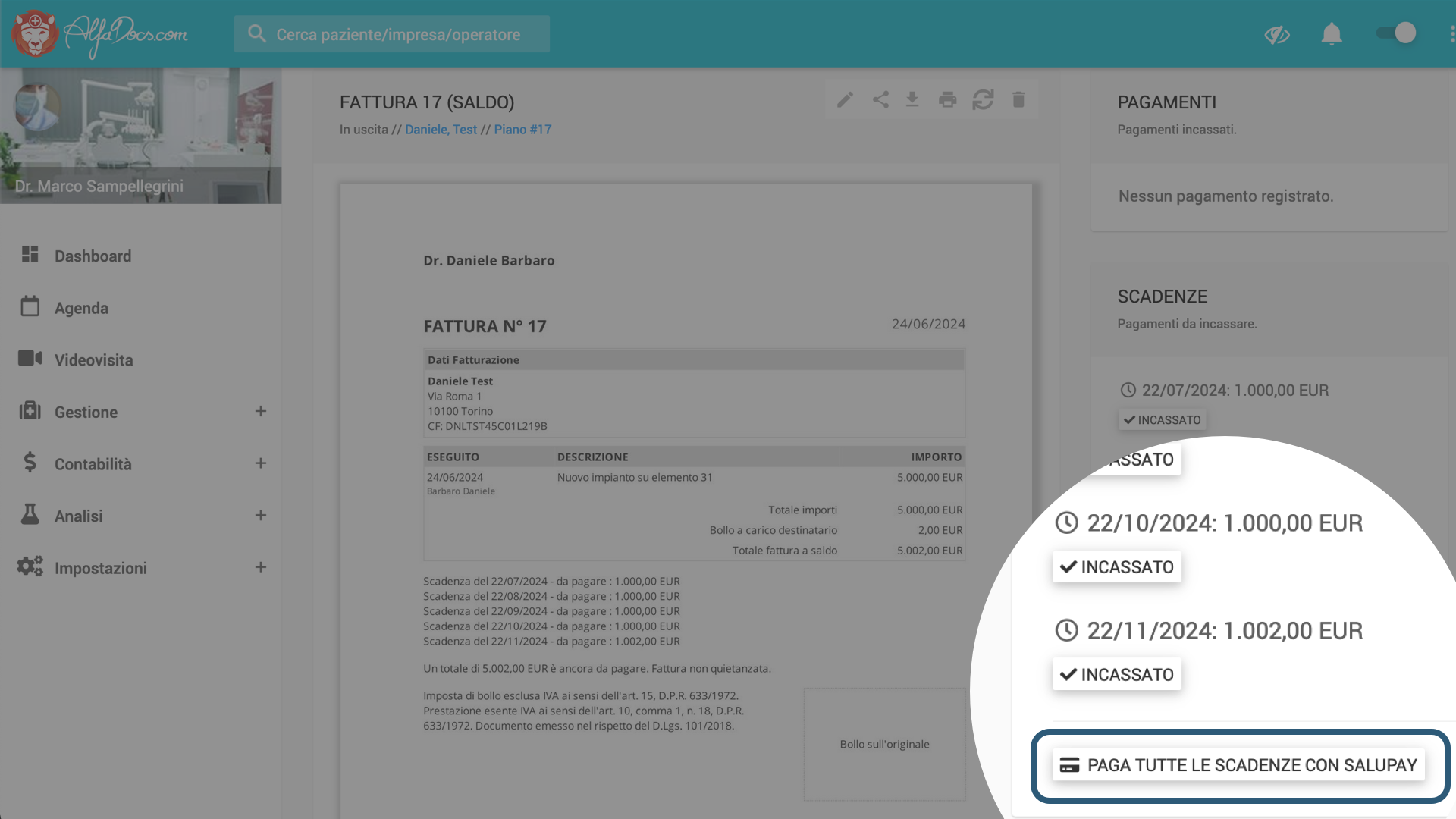Open Dr. Marco Sampellegrini profile banner
Image resolution: width=1456 pixels, height=819 pixels.
pos(140,136)
